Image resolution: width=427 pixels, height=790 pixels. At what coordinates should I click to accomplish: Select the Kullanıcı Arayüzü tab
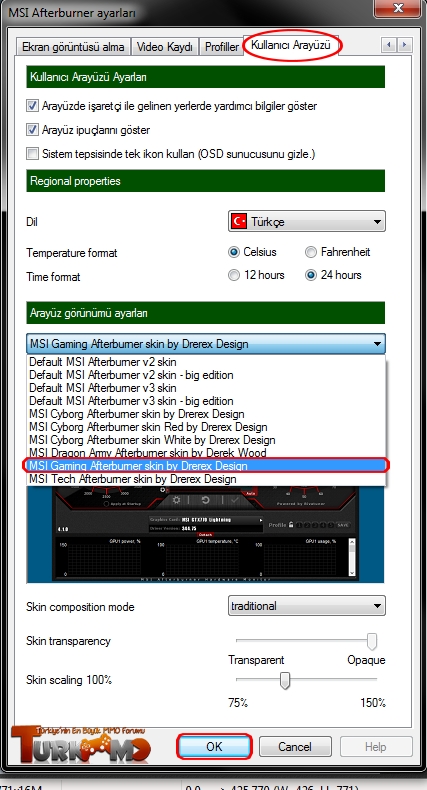291,45
